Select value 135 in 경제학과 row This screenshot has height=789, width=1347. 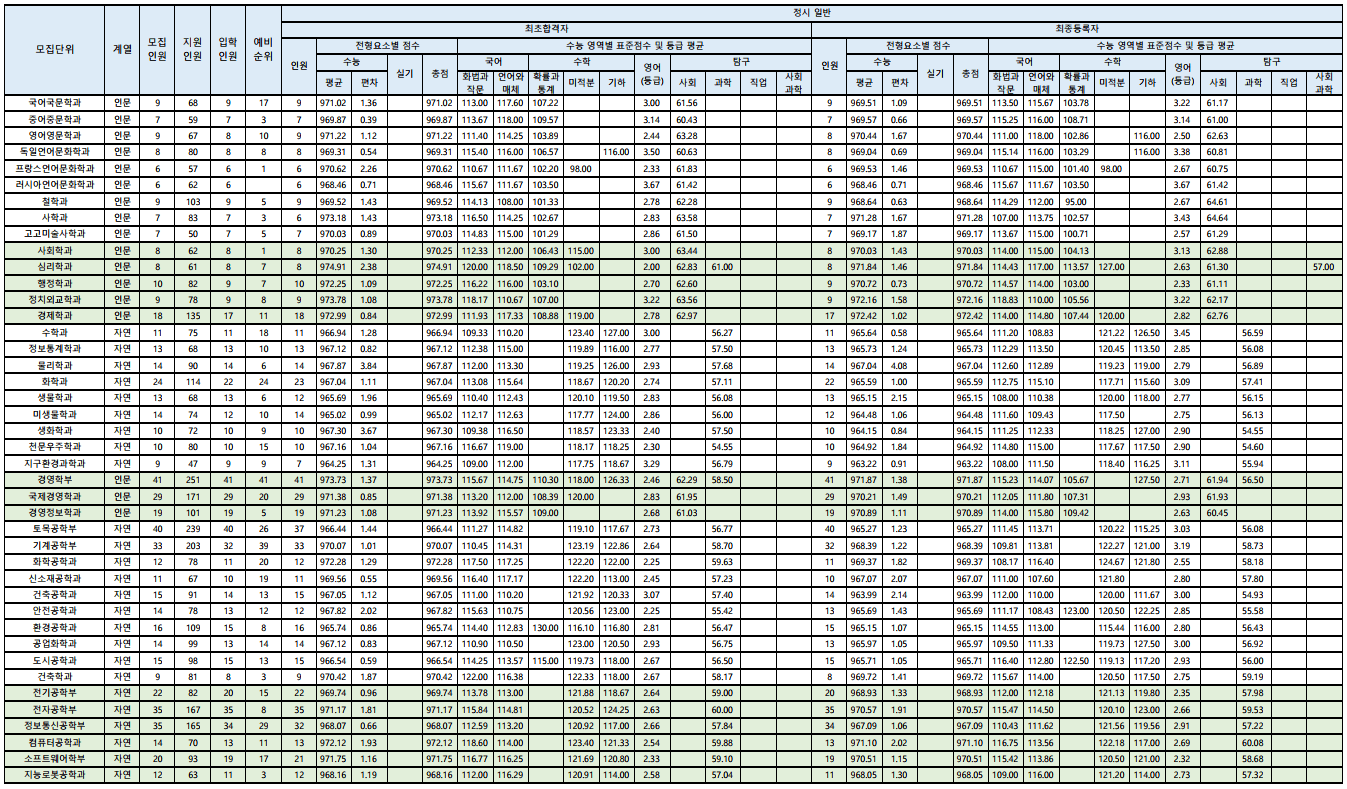[x=192, y=315]
